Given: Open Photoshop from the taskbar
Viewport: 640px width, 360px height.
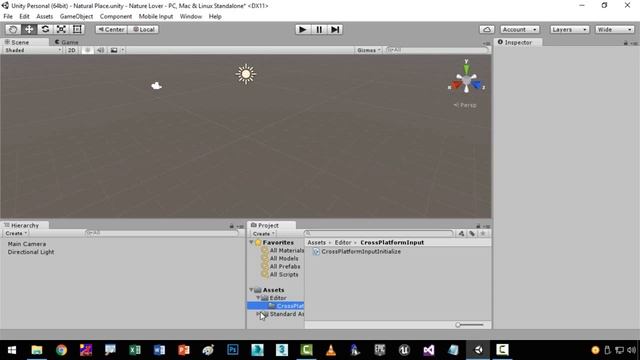Looking at the screenshot, I should tap(233, 350).
